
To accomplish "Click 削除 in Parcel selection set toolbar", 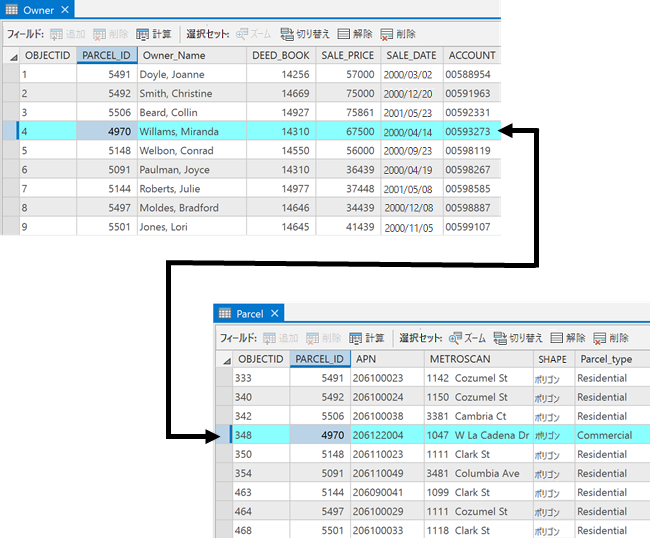I will pos(600,338).
